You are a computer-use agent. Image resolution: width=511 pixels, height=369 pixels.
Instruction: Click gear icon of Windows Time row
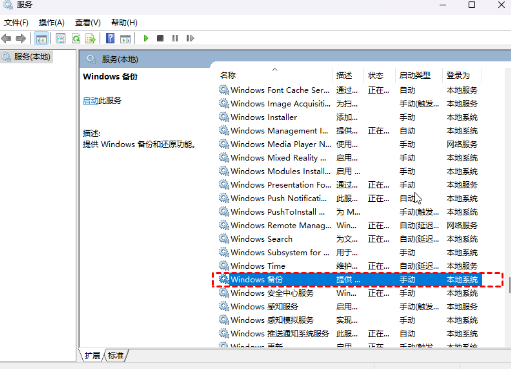224,266
